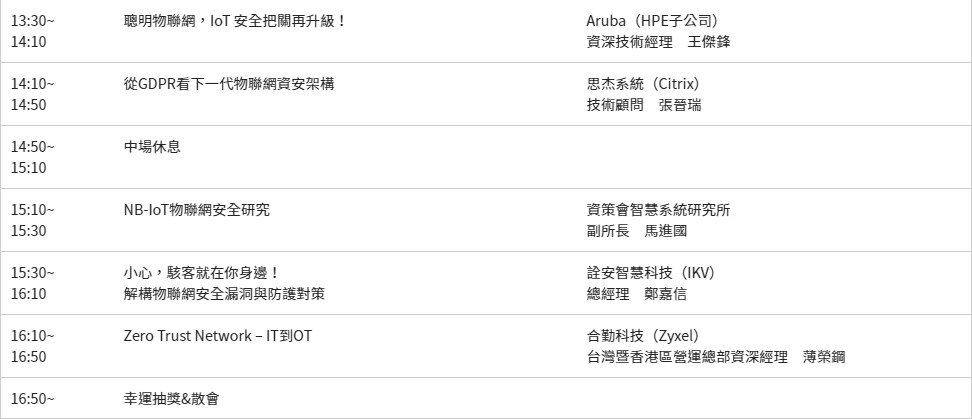This screenshot has height=419, width=972.
Task: Select the 合勤科技 (Zyxel) company name
Action: [x=642, y=336]
